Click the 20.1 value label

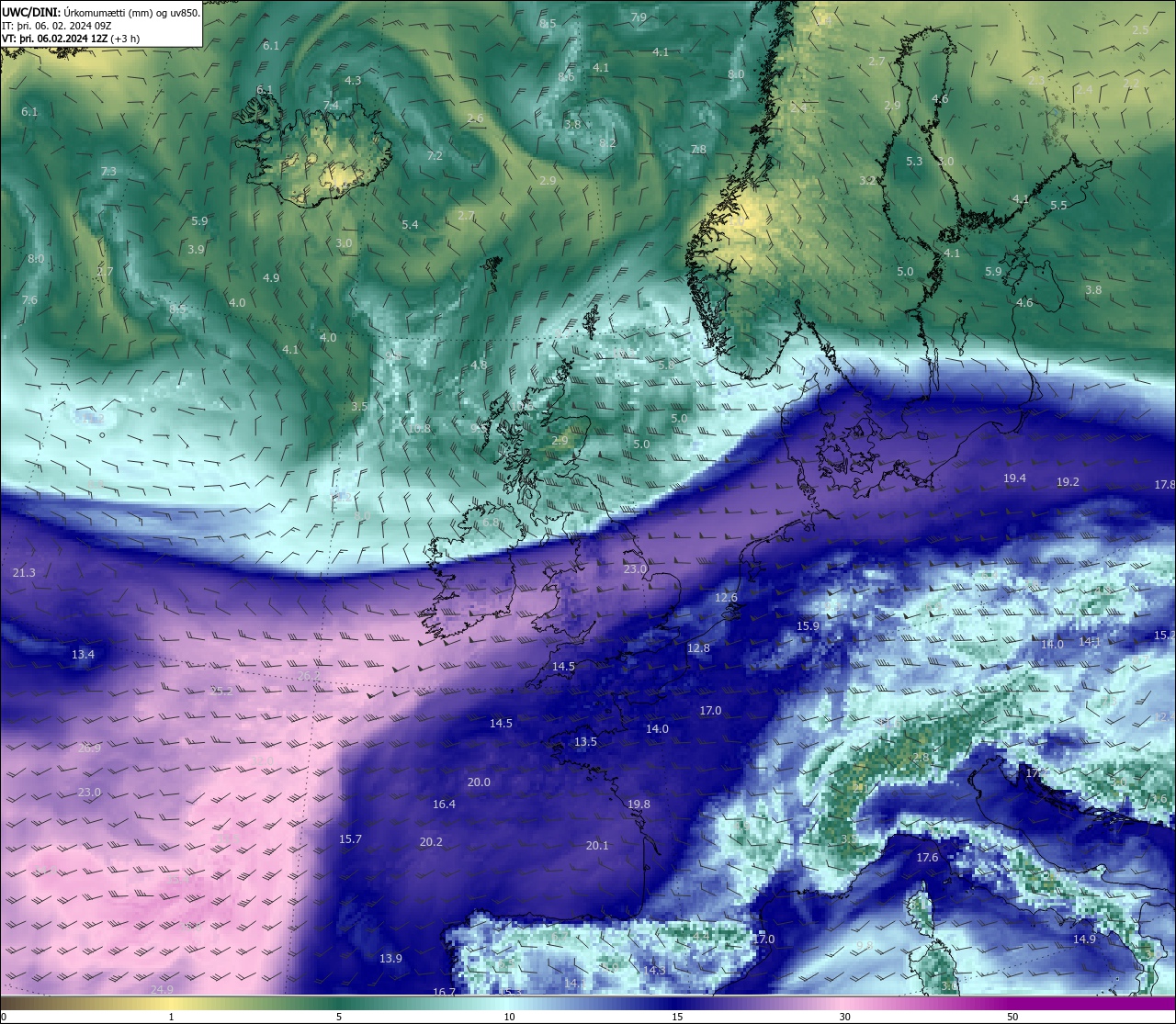(597, 846)
